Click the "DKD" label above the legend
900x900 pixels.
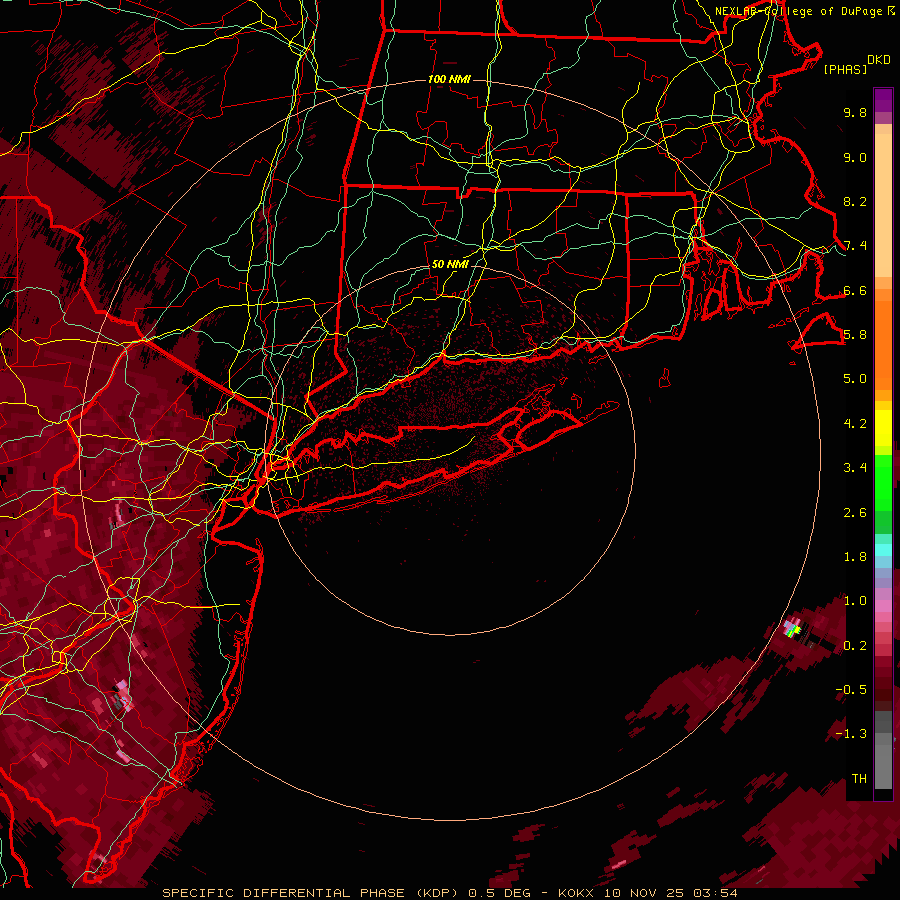[x=879, y=60]
